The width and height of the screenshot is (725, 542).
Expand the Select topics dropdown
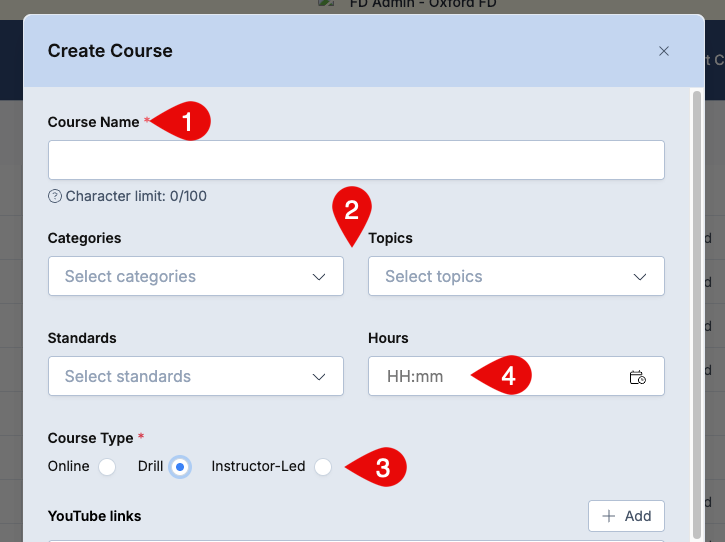pos(516,276)
